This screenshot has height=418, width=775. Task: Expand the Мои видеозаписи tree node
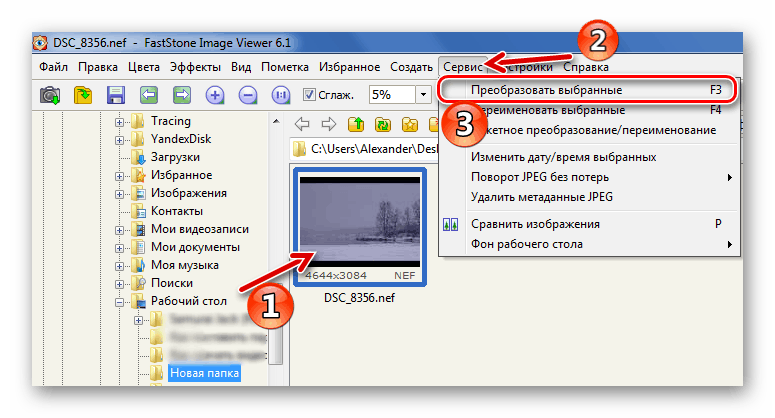(119, 230)
